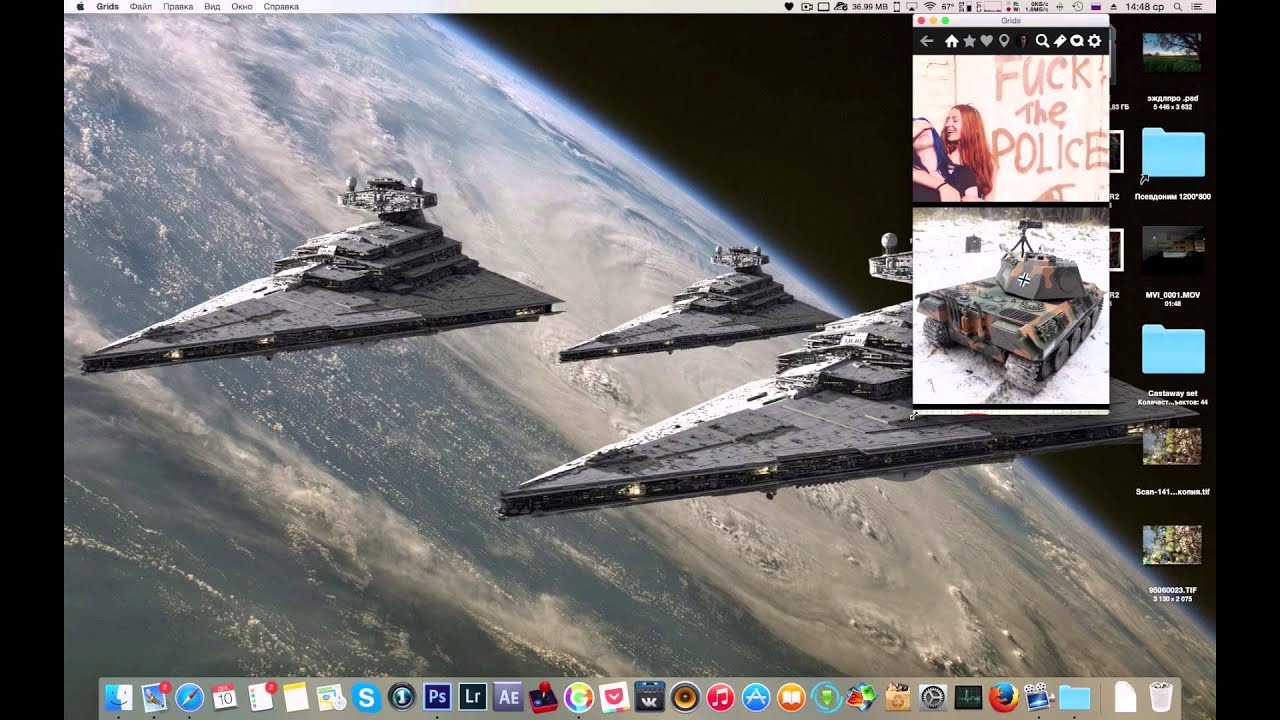1280x720 pixels.
Task: Open iBooks in the Dock
Action: [x=791, y=697]
